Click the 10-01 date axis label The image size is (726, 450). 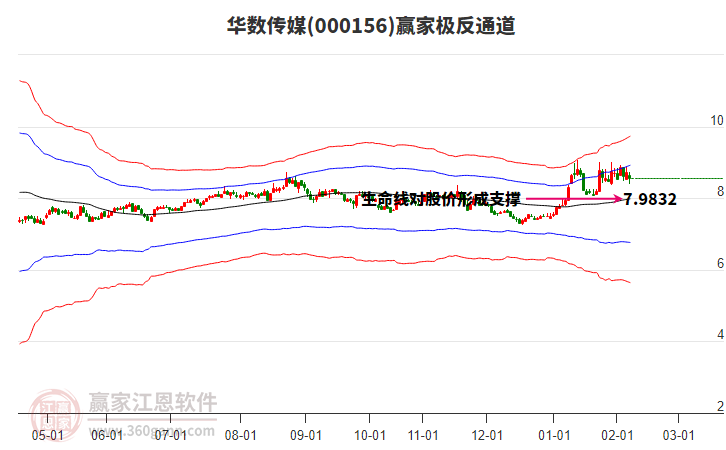369,436
